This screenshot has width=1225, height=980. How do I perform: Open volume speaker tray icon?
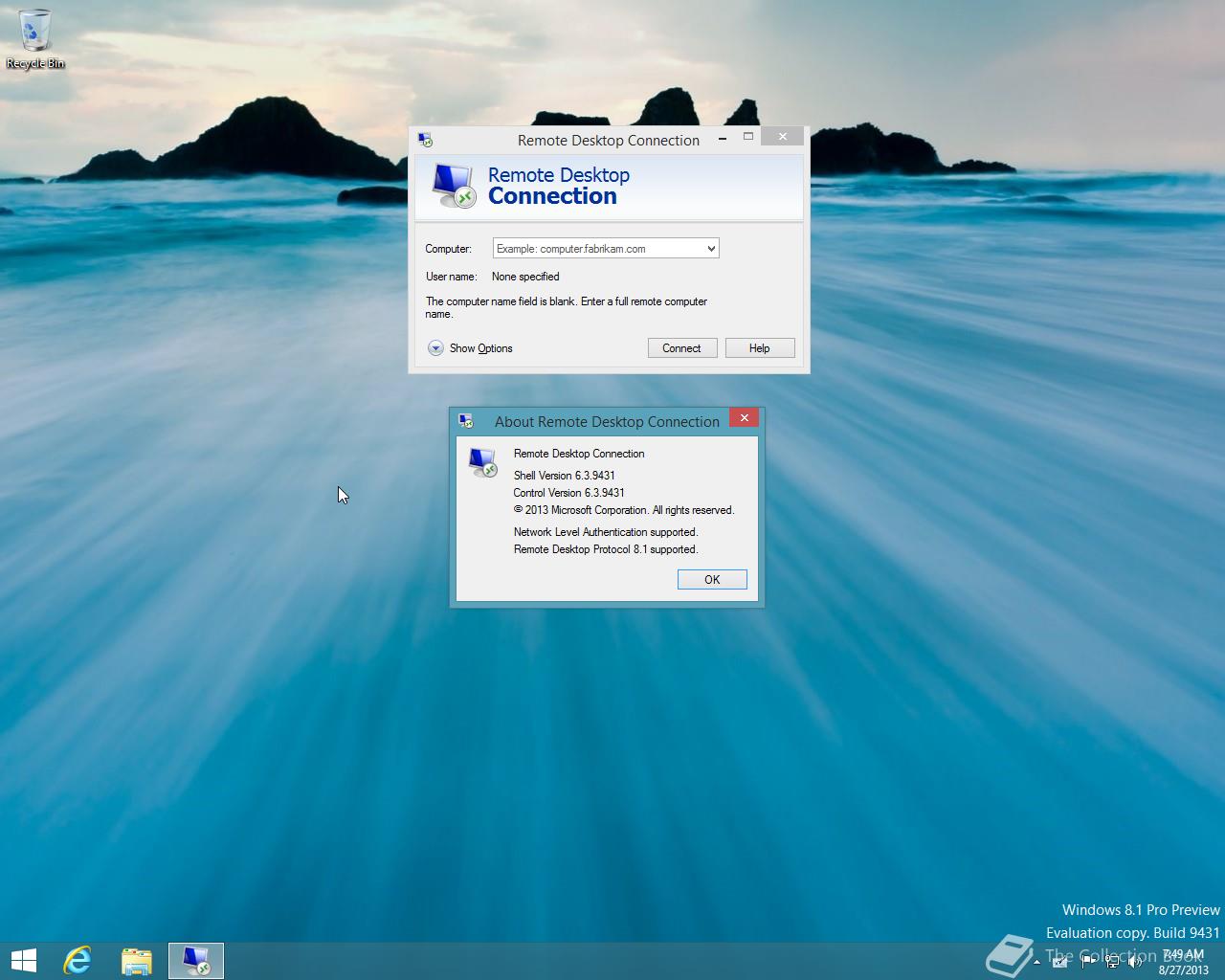[x=1134, y=962]
